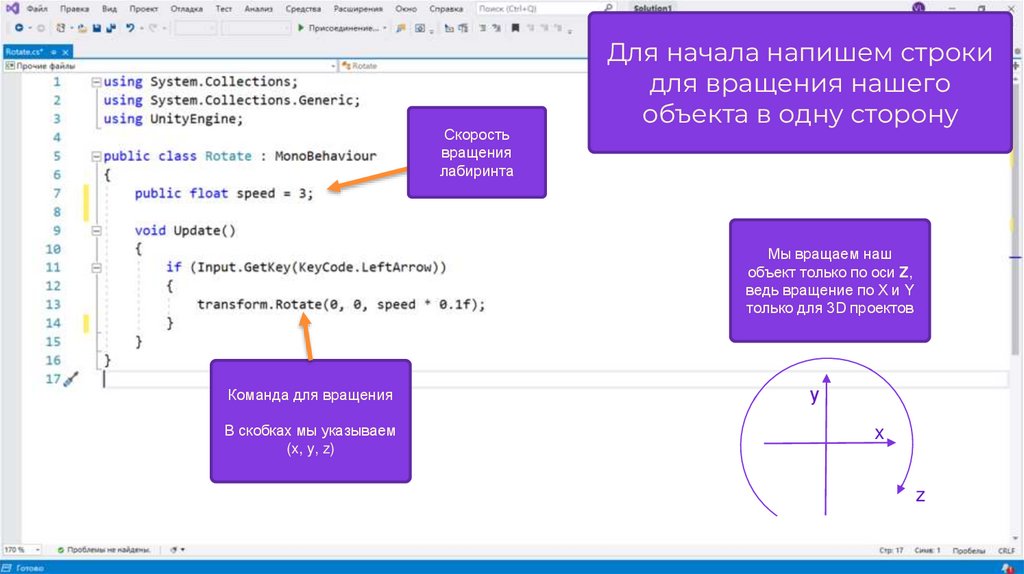Click the Пробелы indentation indicator

tap(968, 550)
